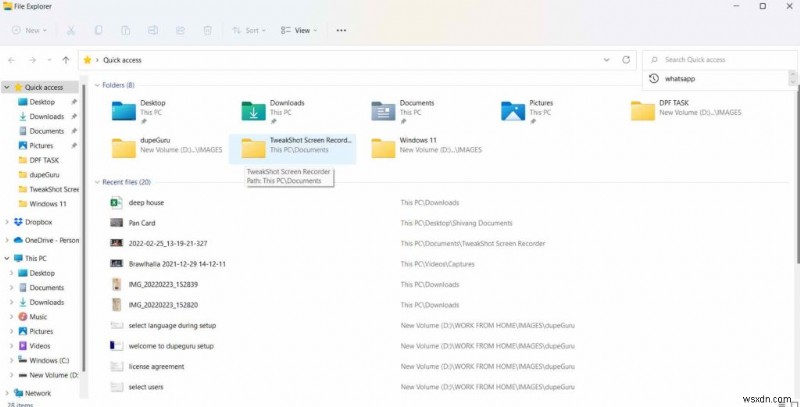Screen dimensions: 800x407
Task: Refresh the Quick access view
Action: tap(626, 60)
